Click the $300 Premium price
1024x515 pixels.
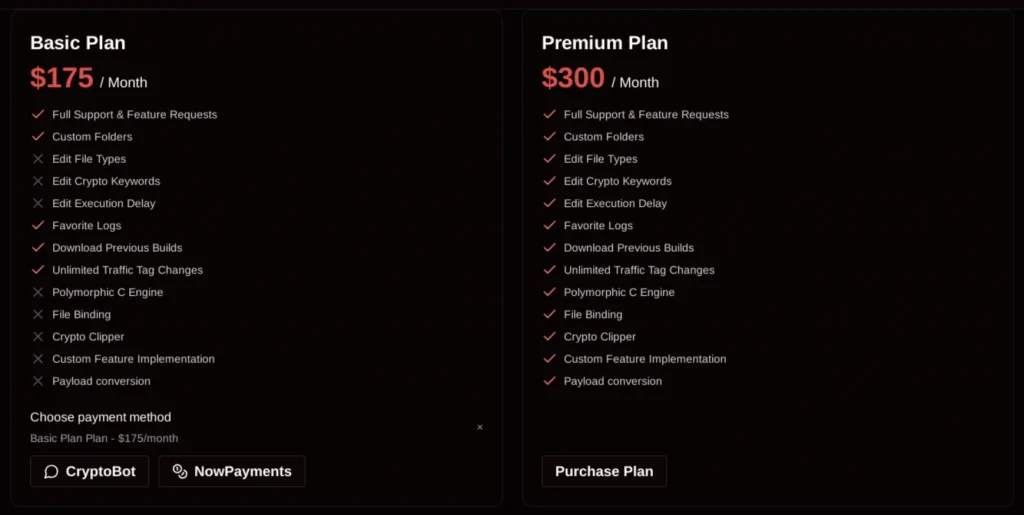[573, 78]
